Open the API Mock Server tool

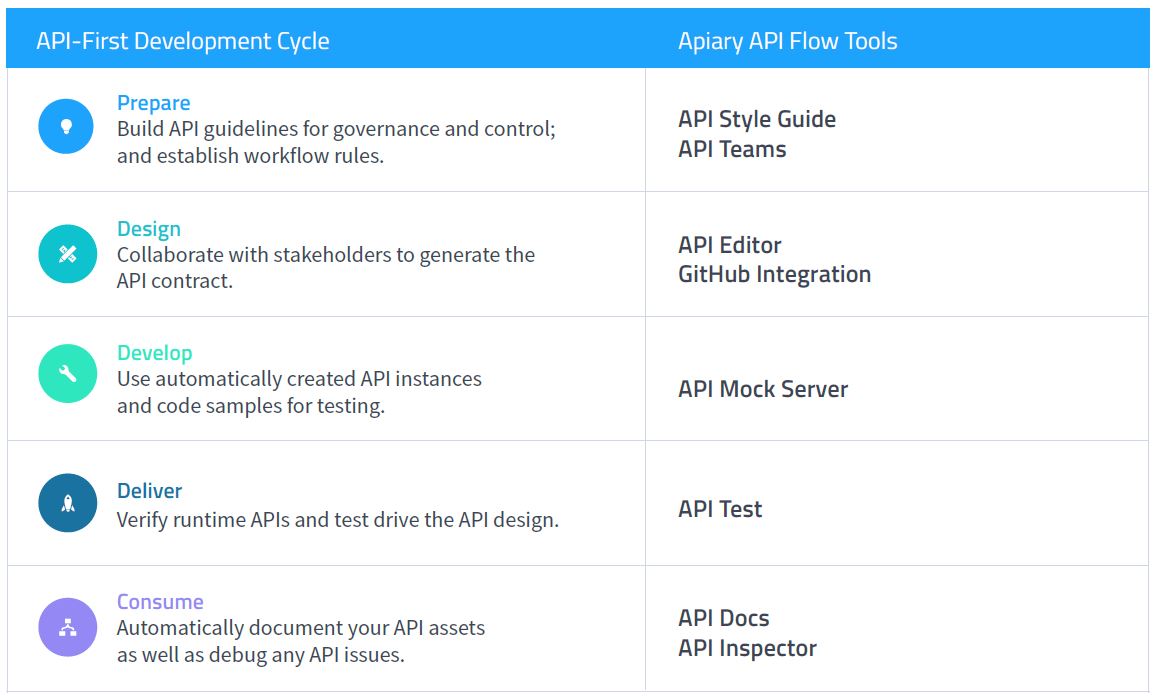pos(763,389)
